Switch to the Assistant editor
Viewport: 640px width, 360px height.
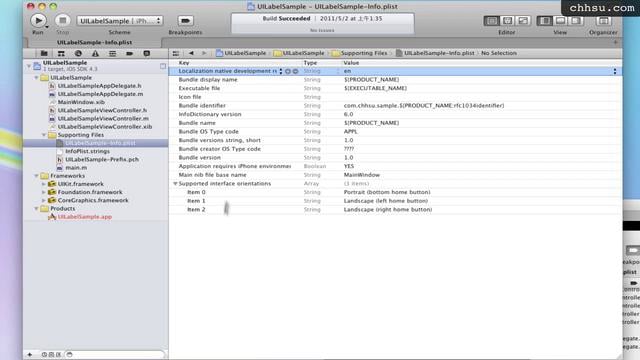(x=507, y=21)
